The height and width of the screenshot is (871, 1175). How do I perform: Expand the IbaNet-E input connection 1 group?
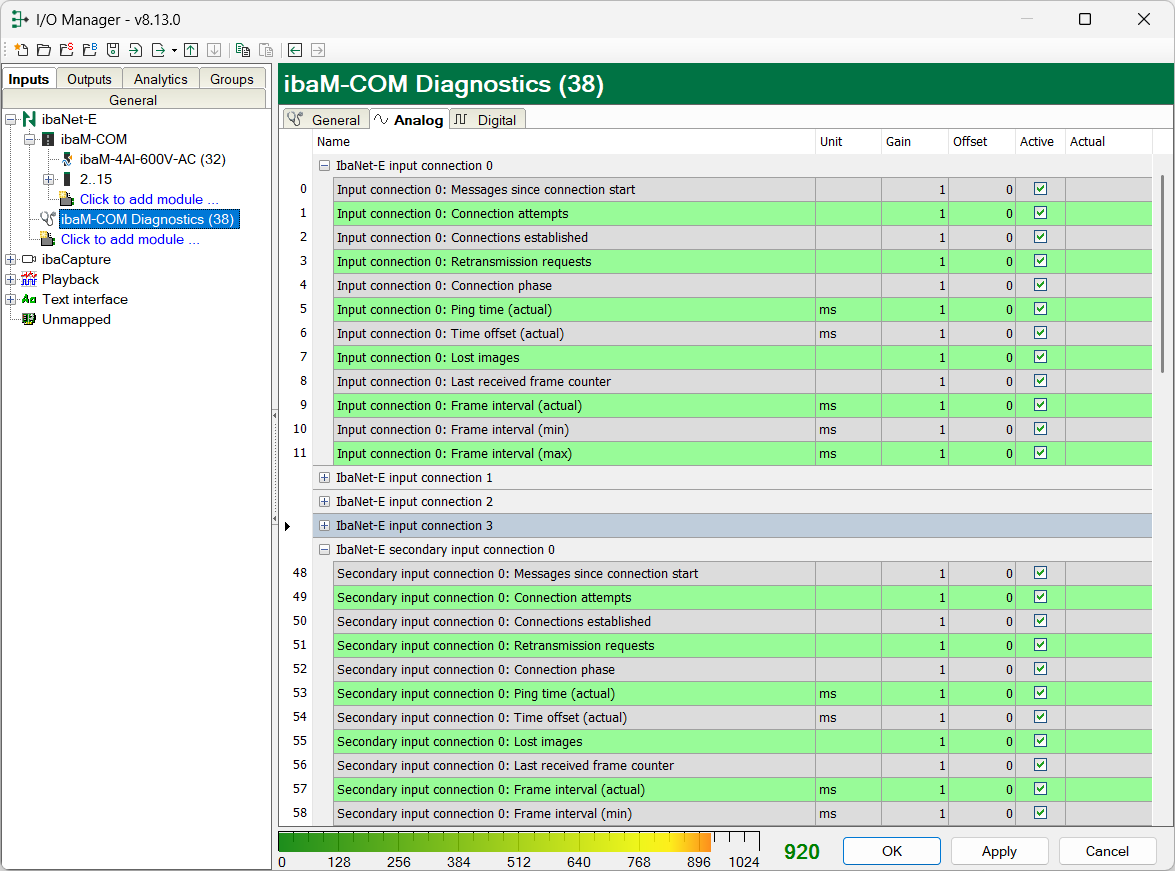click(324, 478)
